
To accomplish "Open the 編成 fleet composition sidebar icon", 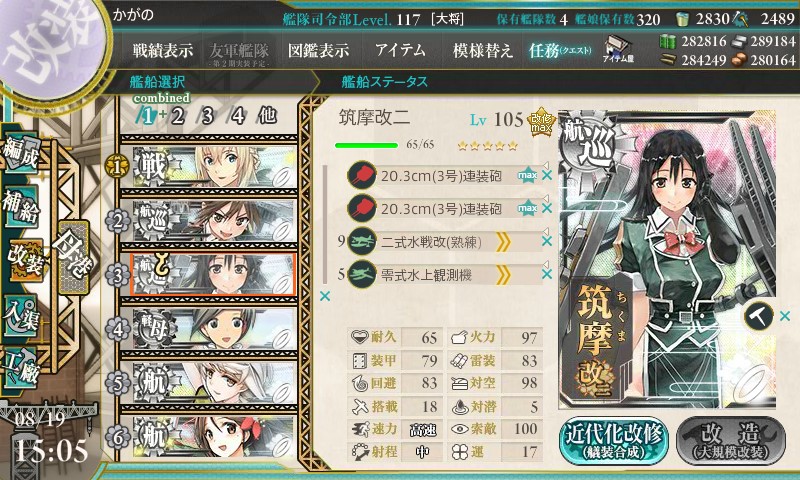I will pos(21,152).
